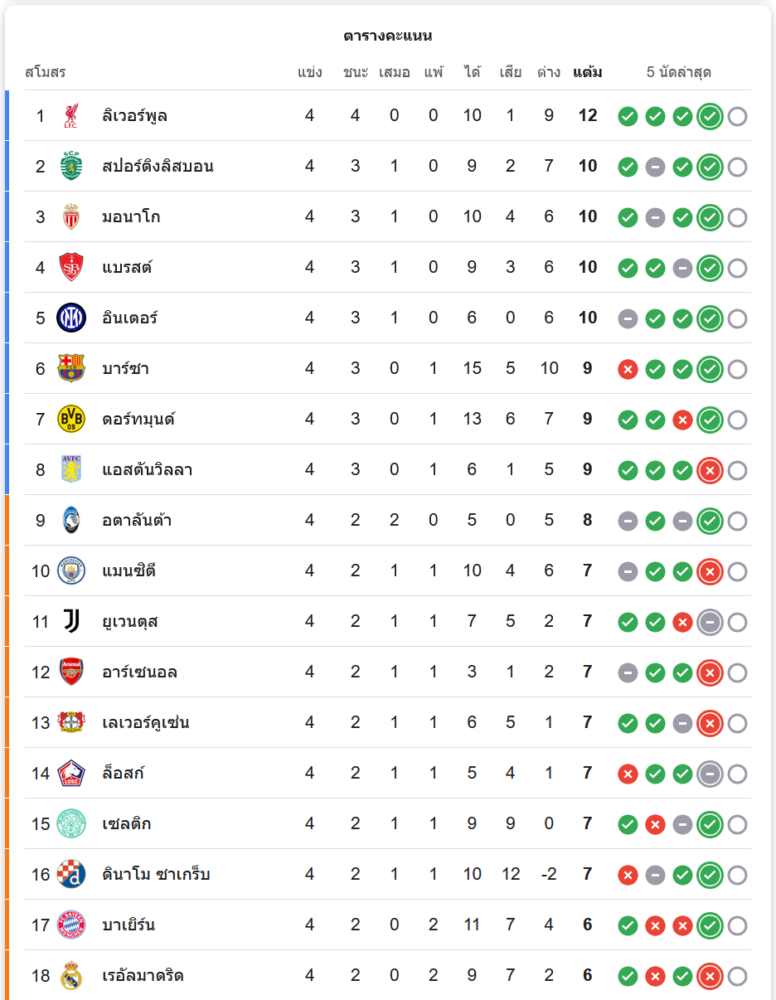Go to the เซลติก team page link
776x1000 pixels.
127,824
